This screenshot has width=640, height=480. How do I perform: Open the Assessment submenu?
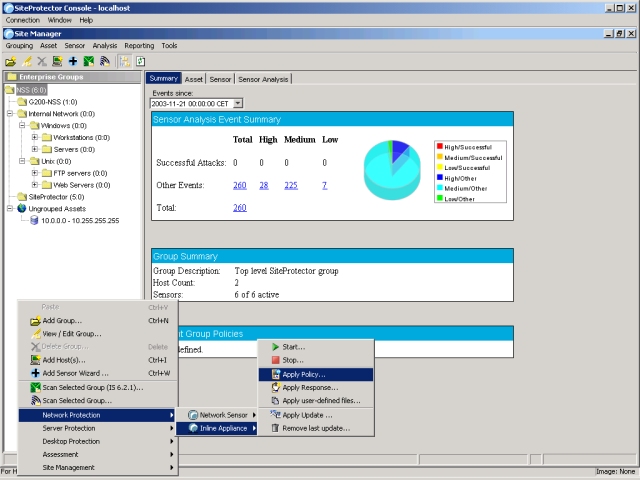(98, 454)
